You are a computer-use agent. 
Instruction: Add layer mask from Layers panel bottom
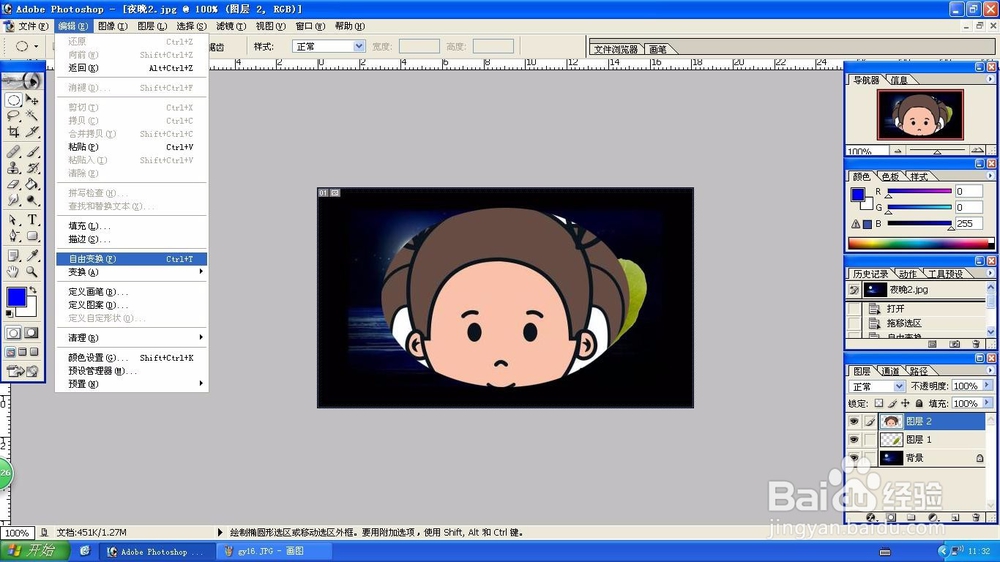891,517
